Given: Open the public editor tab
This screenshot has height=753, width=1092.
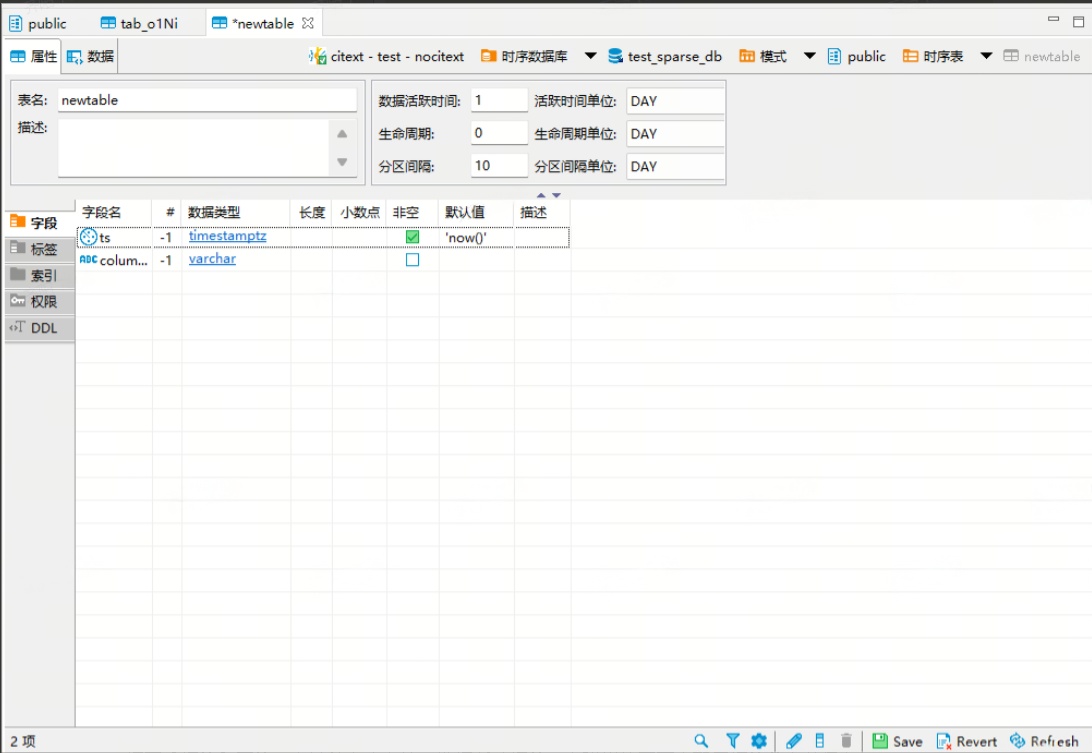Looking at the screenshot, I should (x=38, y=24).
